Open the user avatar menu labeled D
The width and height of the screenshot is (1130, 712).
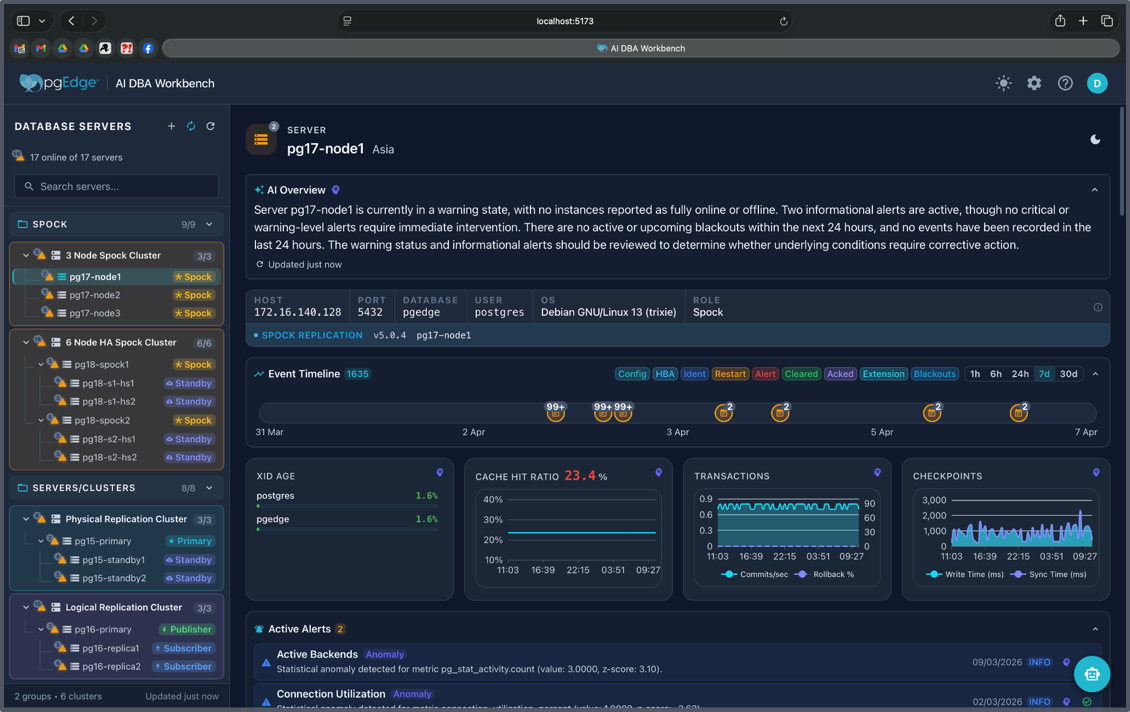[1097, 83]
